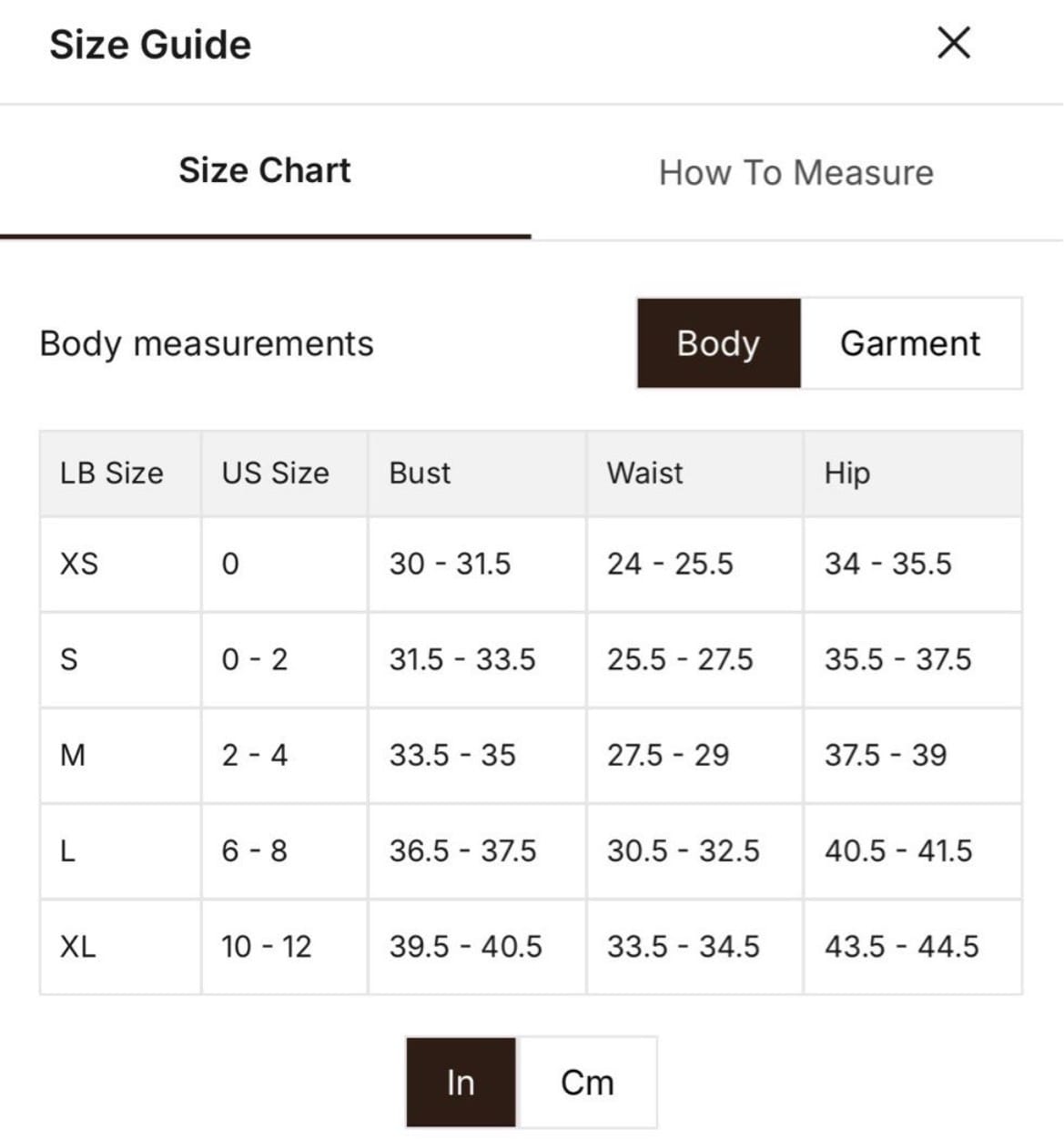Click the Body measurements heading text
Screen dimensions: 1064x1140
207,343
